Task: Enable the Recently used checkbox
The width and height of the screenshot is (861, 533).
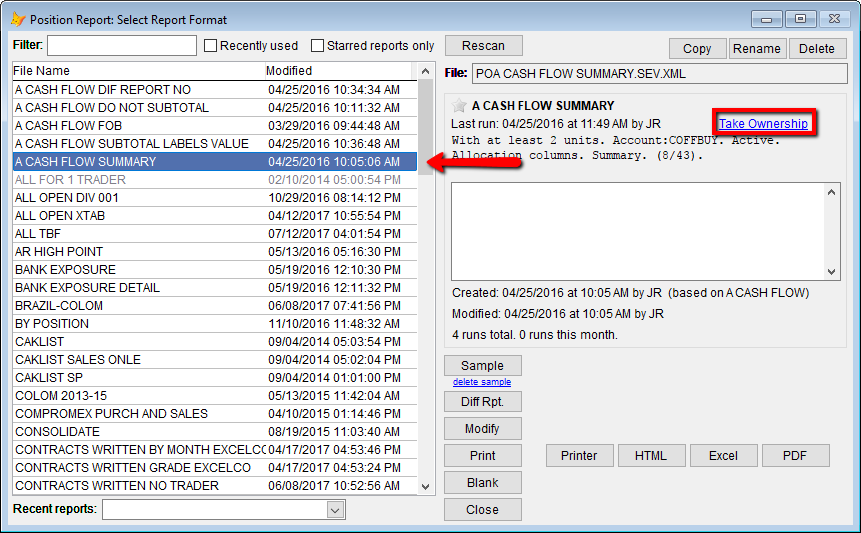Action: 210,46
